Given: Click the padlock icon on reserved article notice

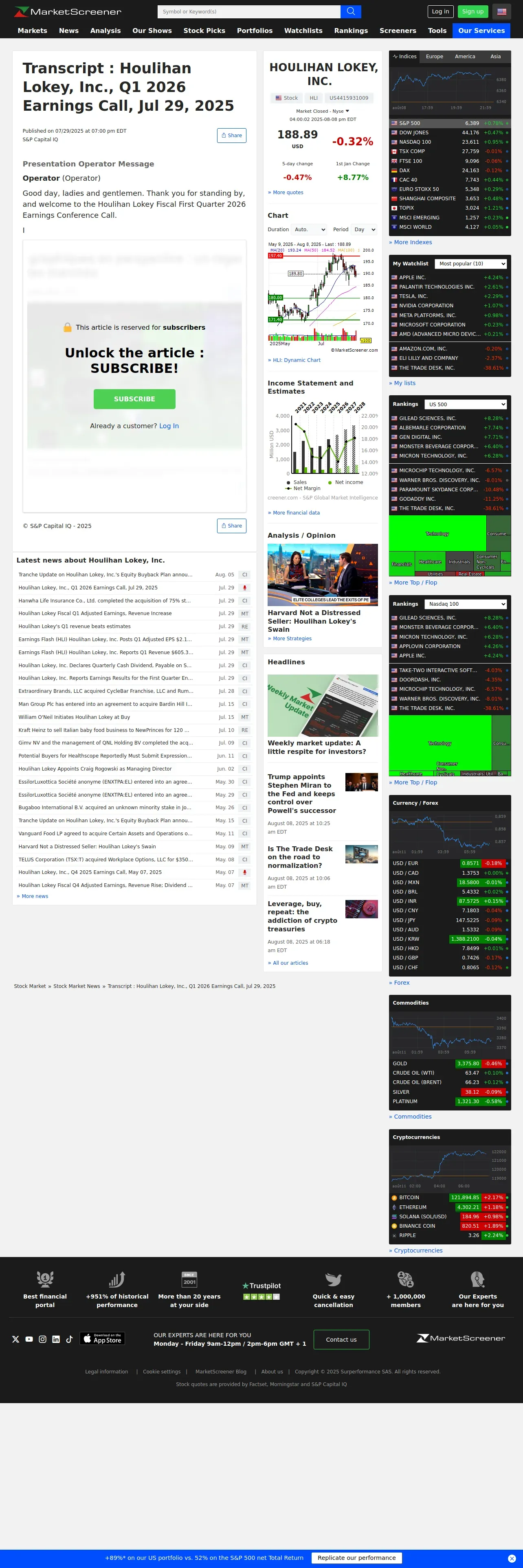Looking at the screenshot, I should click(x=68, y=327).
